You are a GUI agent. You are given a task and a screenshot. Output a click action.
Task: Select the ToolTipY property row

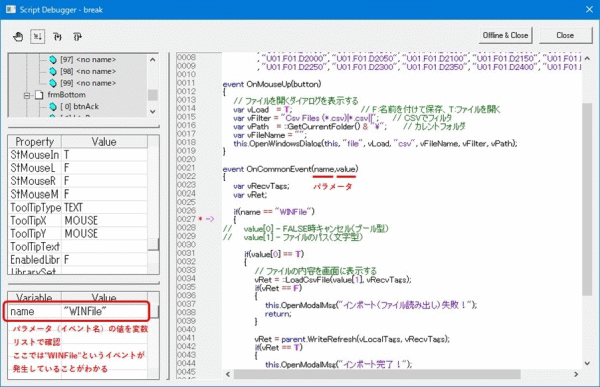(78, 234)
